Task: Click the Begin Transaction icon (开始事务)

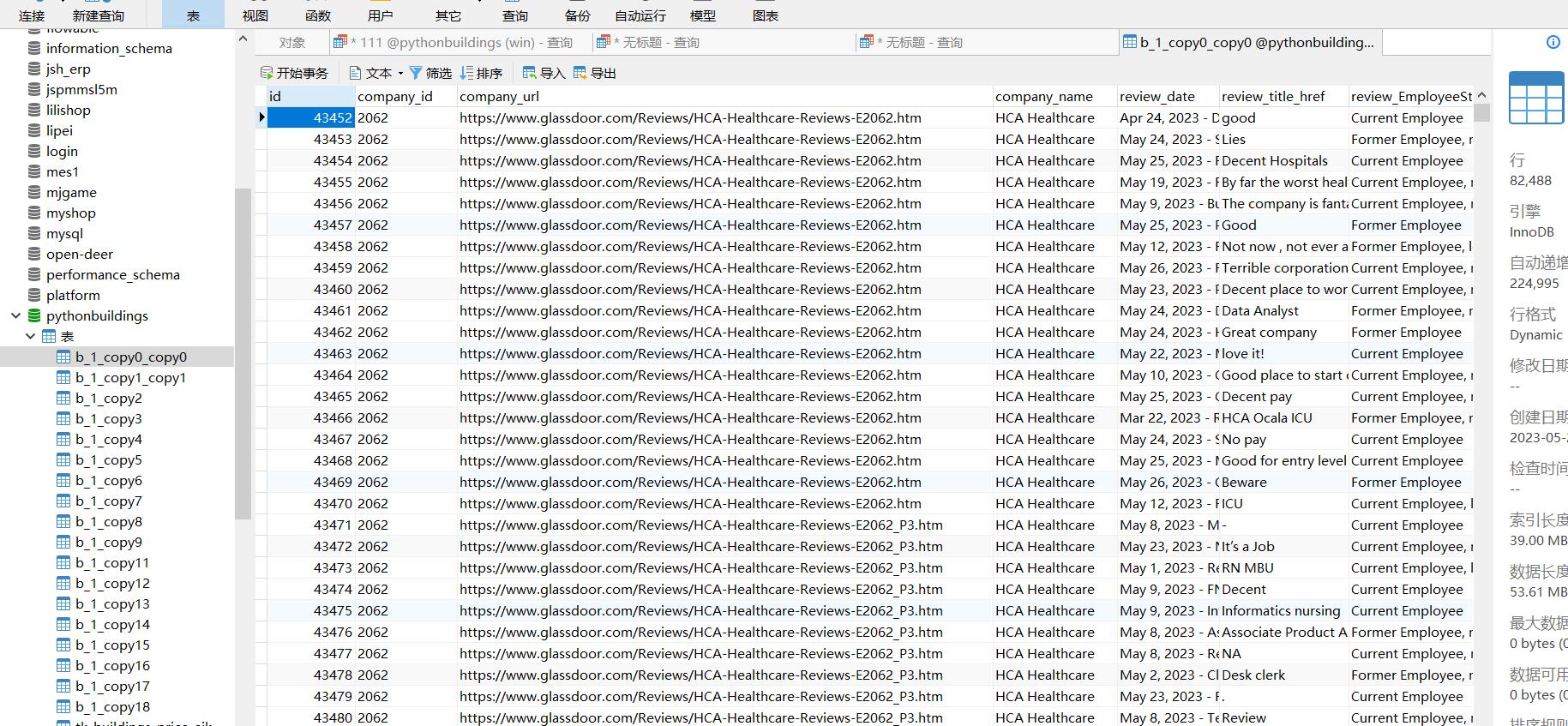Action: tap(267, 73)
